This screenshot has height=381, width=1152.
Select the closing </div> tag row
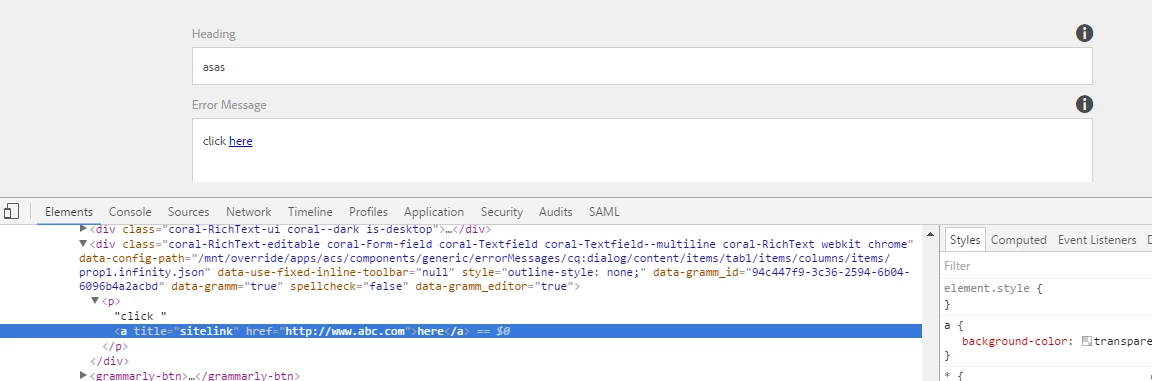tap(109, 361)
